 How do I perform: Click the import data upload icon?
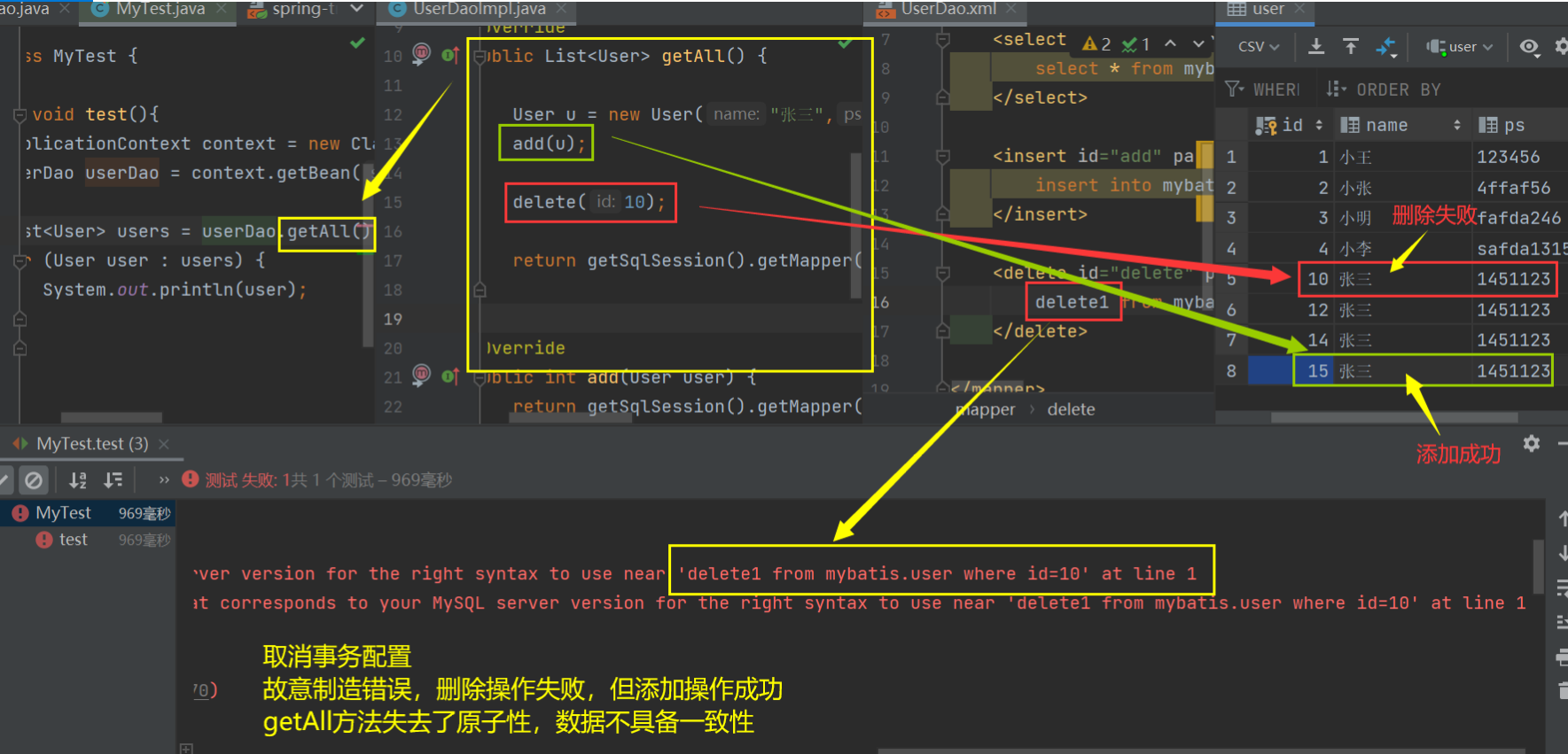coord(1351,47)
